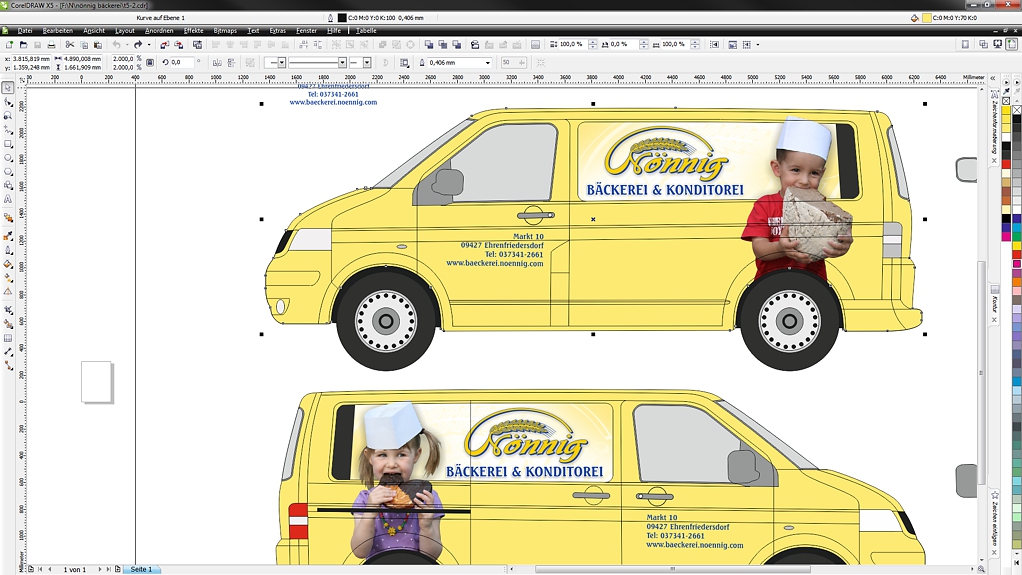This screenshot has width=1022, height=575.
Task: Open the Undo history dropdown arrow
Action: [127, 45]
